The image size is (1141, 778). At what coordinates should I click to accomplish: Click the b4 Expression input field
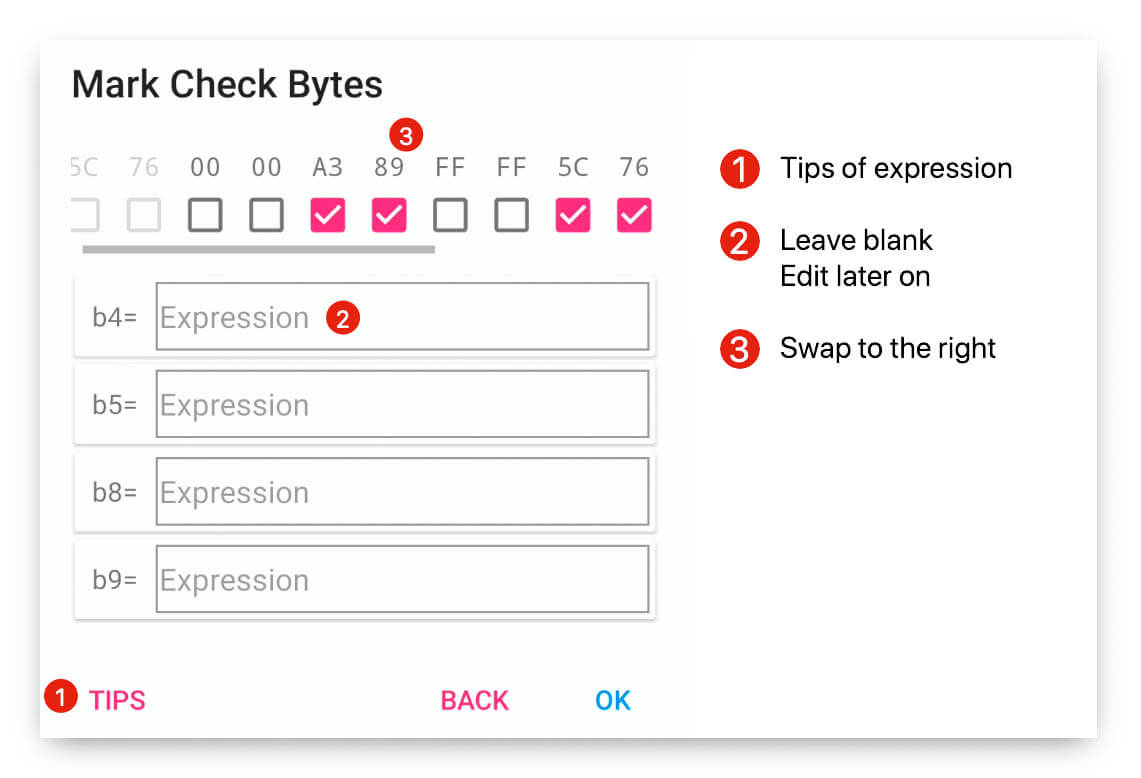click(x=402, y=317)
